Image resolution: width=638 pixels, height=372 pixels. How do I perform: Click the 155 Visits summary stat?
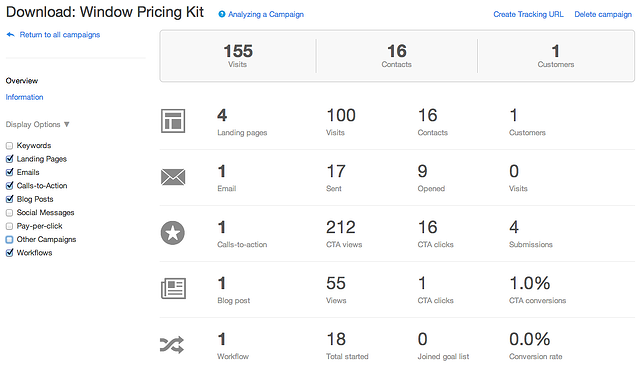click(x=238, y=56)
